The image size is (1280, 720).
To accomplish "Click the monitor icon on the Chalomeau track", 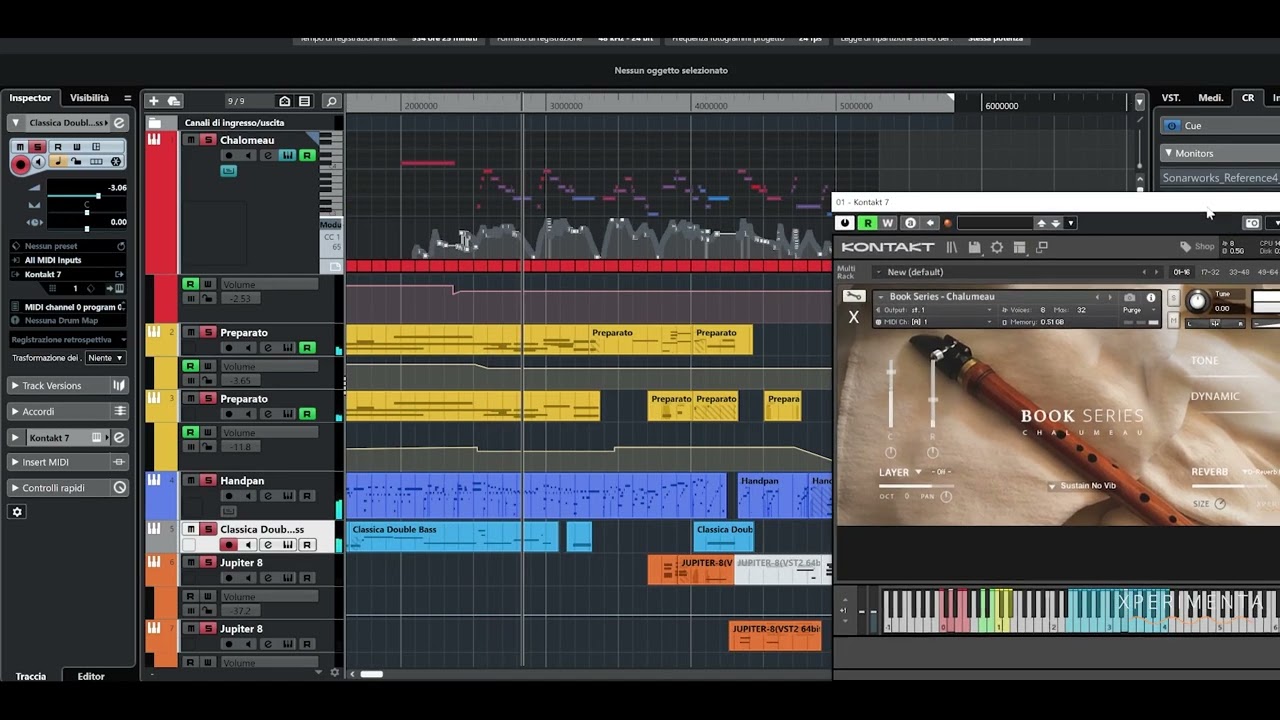I will pos(247,155).
